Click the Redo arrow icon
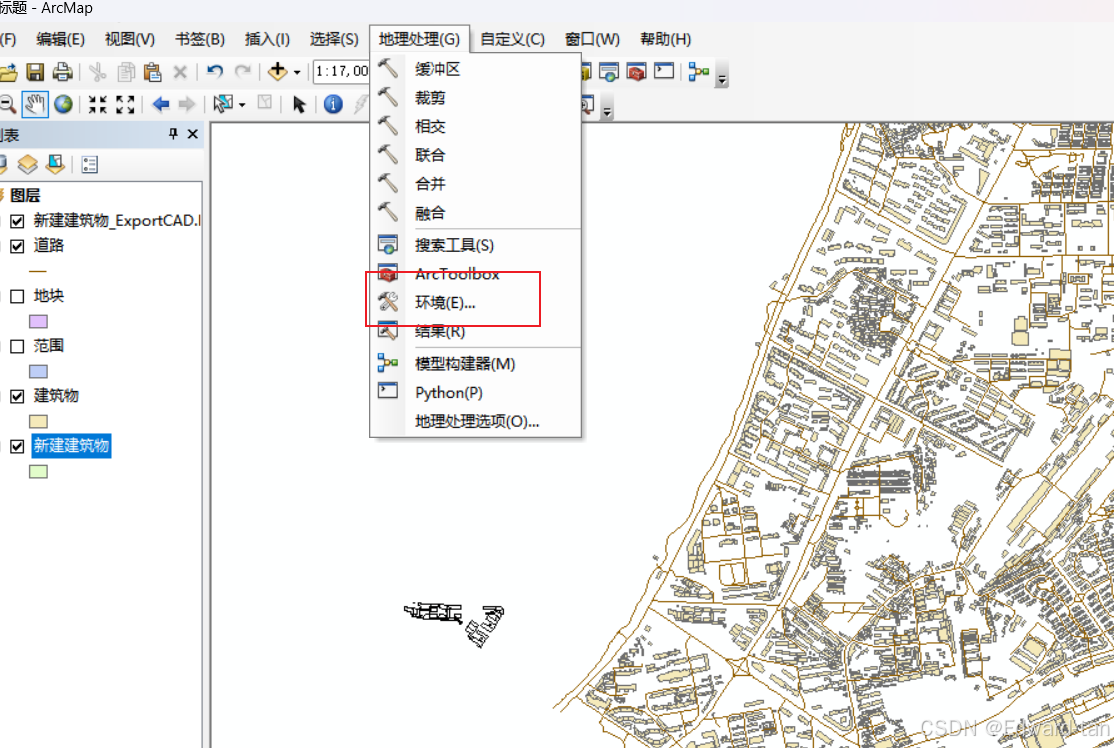This screenshot has height=748, width=1114. 243,71
